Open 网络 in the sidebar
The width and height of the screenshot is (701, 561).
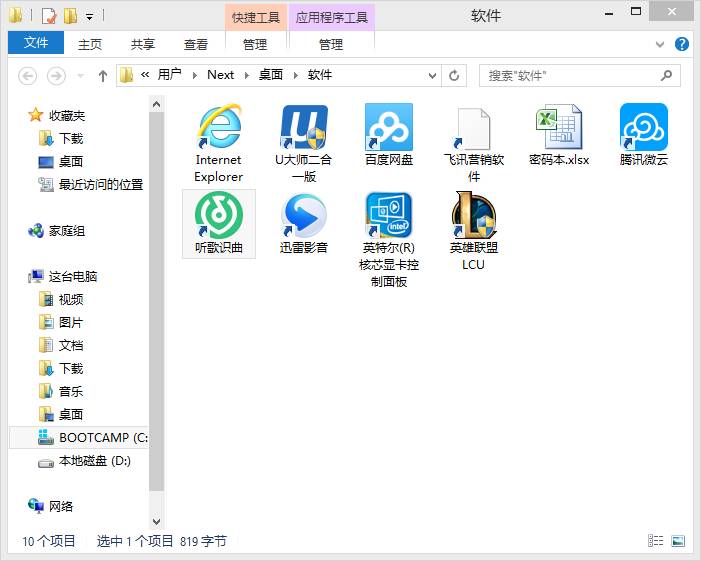(50, 506)
